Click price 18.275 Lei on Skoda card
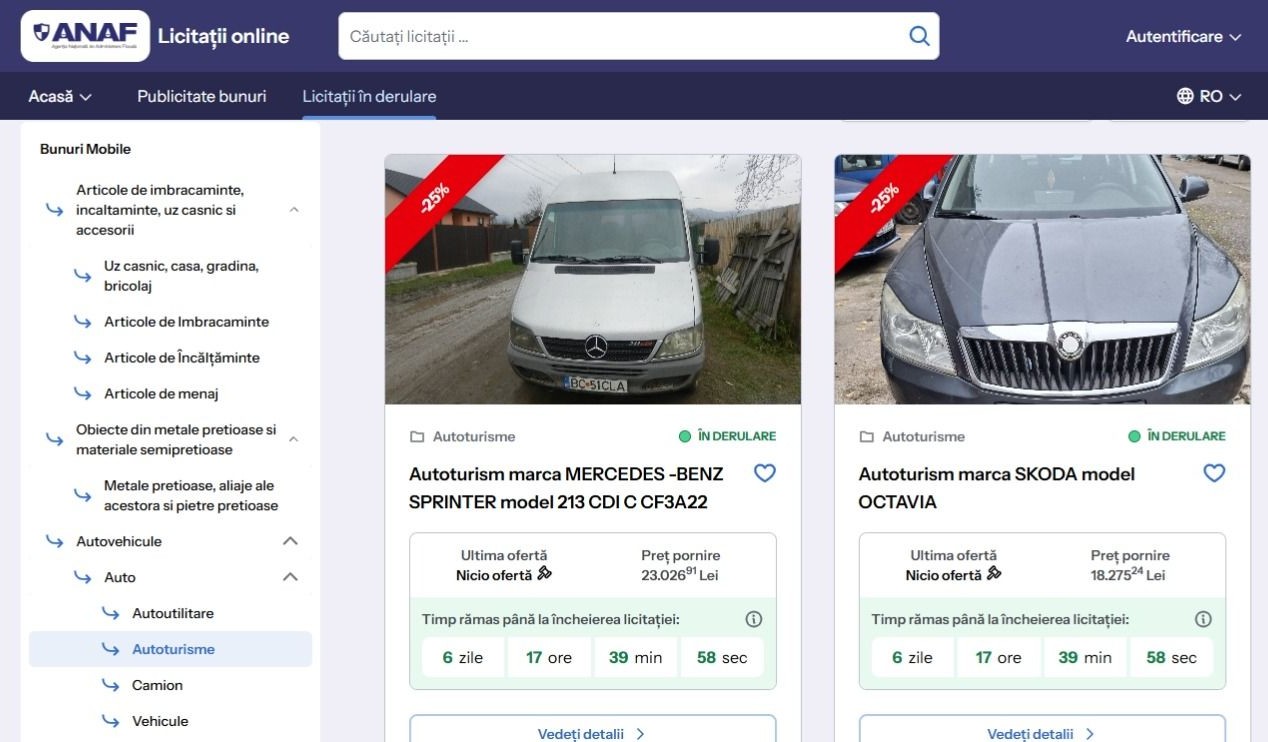1268x742 pixels. point(1130,574)
